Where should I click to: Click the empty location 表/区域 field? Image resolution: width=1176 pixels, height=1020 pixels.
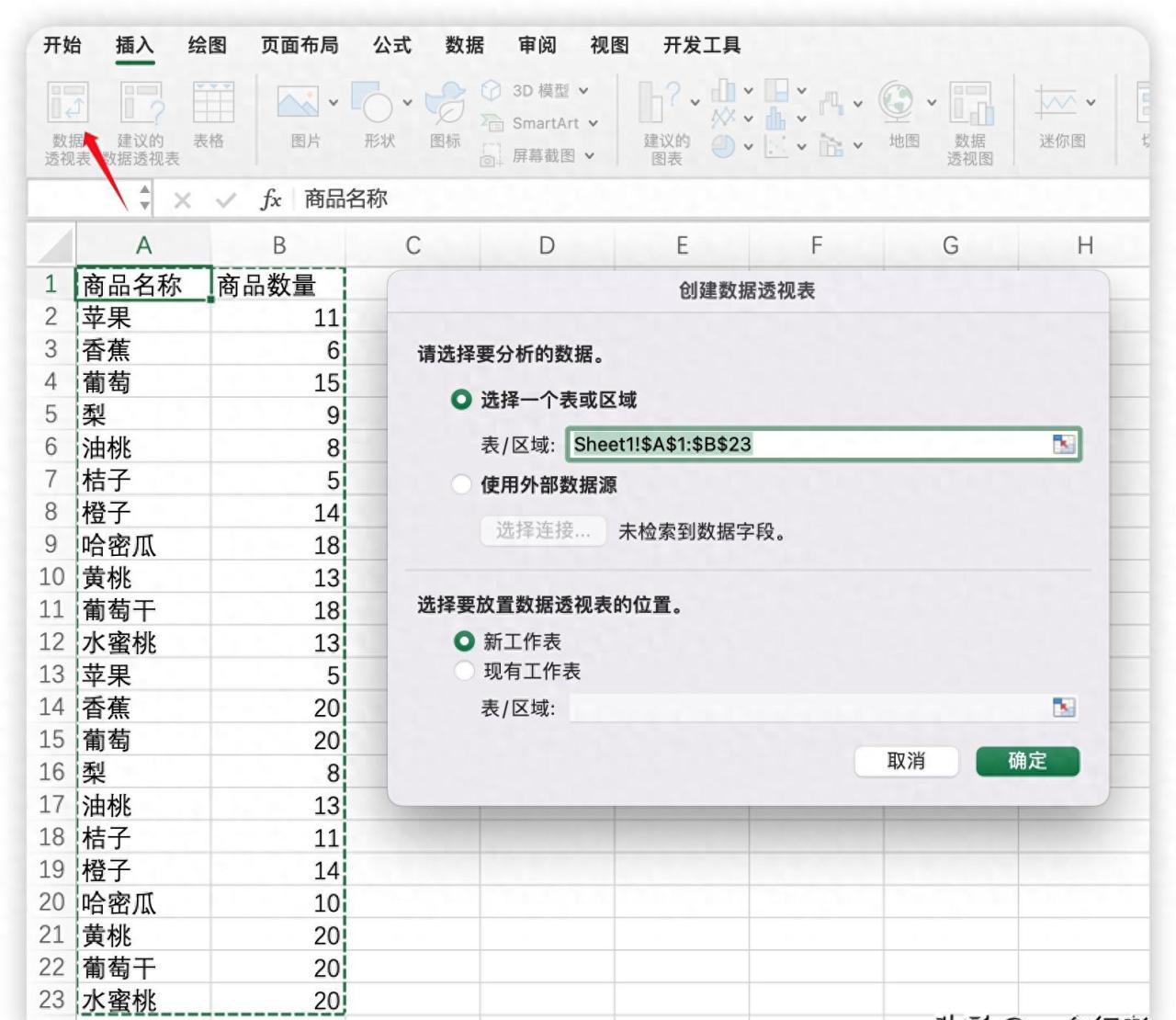823,708
